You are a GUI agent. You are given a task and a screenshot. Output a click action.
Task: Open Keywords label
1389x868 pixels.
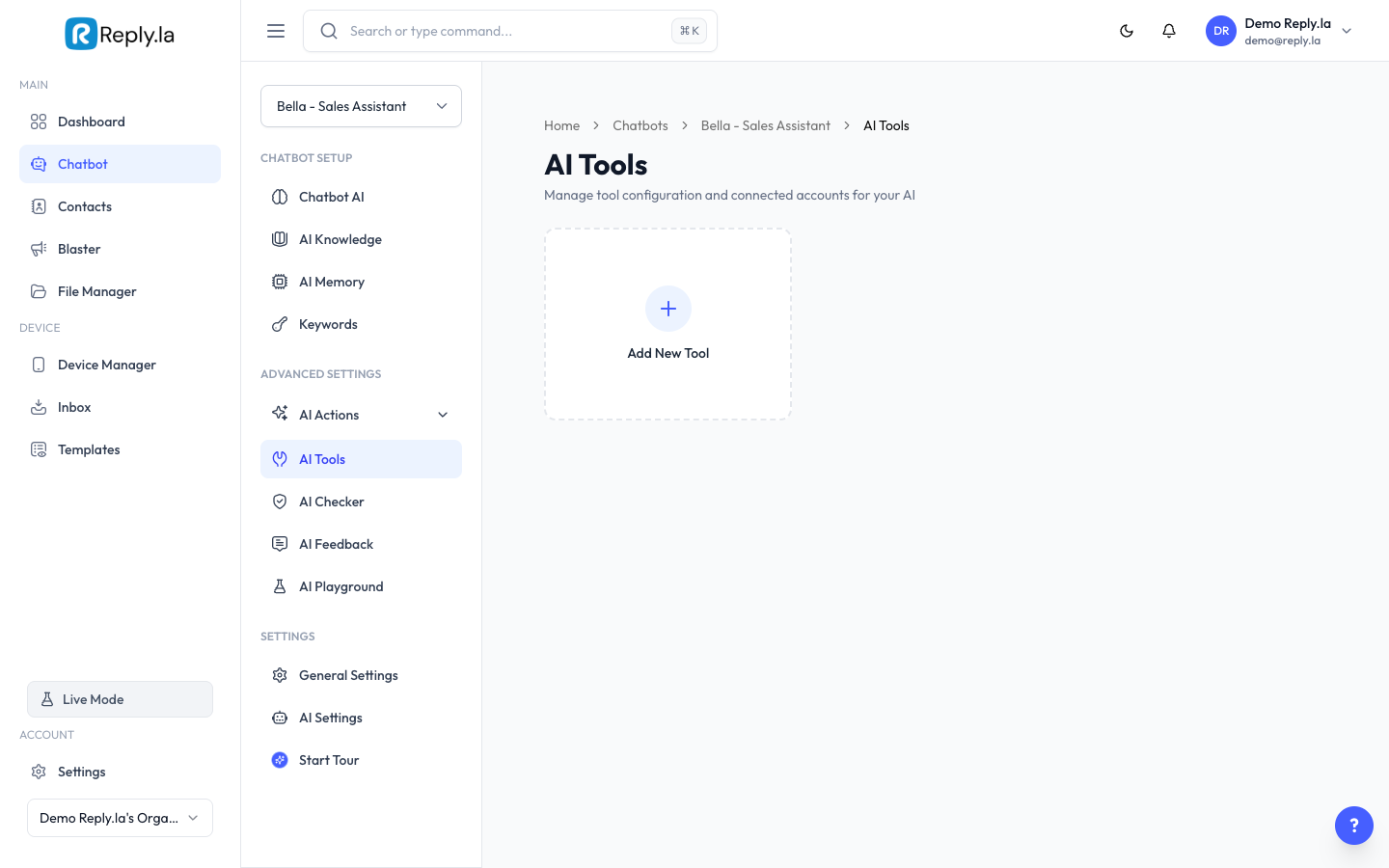tap(328, 324)
